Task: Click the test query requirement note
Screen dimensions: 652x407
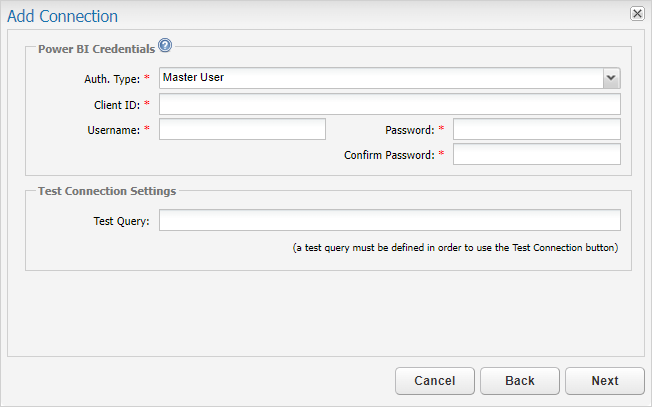Action: tap(455, 248)
